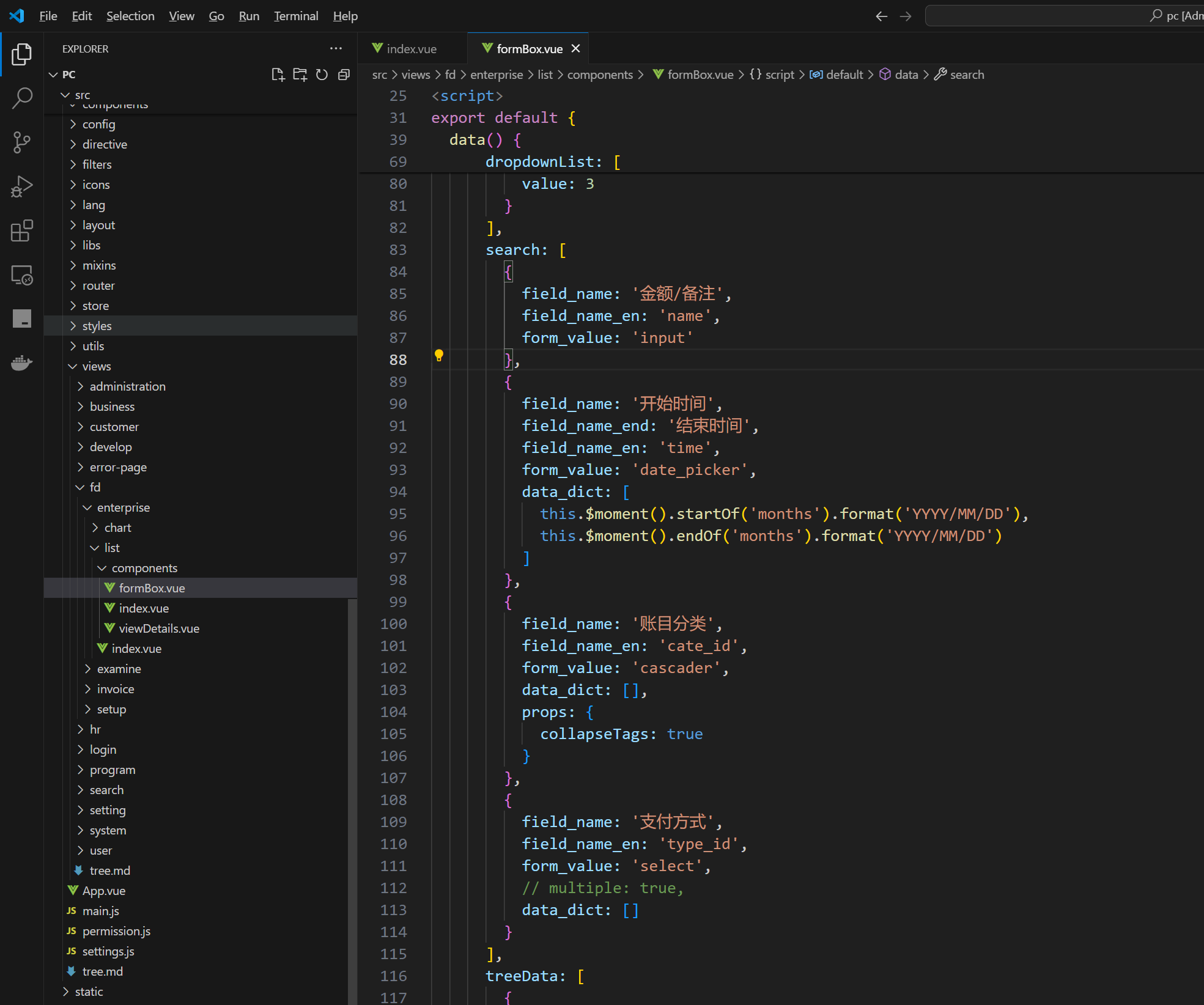Open the Help menu
Viewport: 1204px width, 1005px height.
pos(345,16)
